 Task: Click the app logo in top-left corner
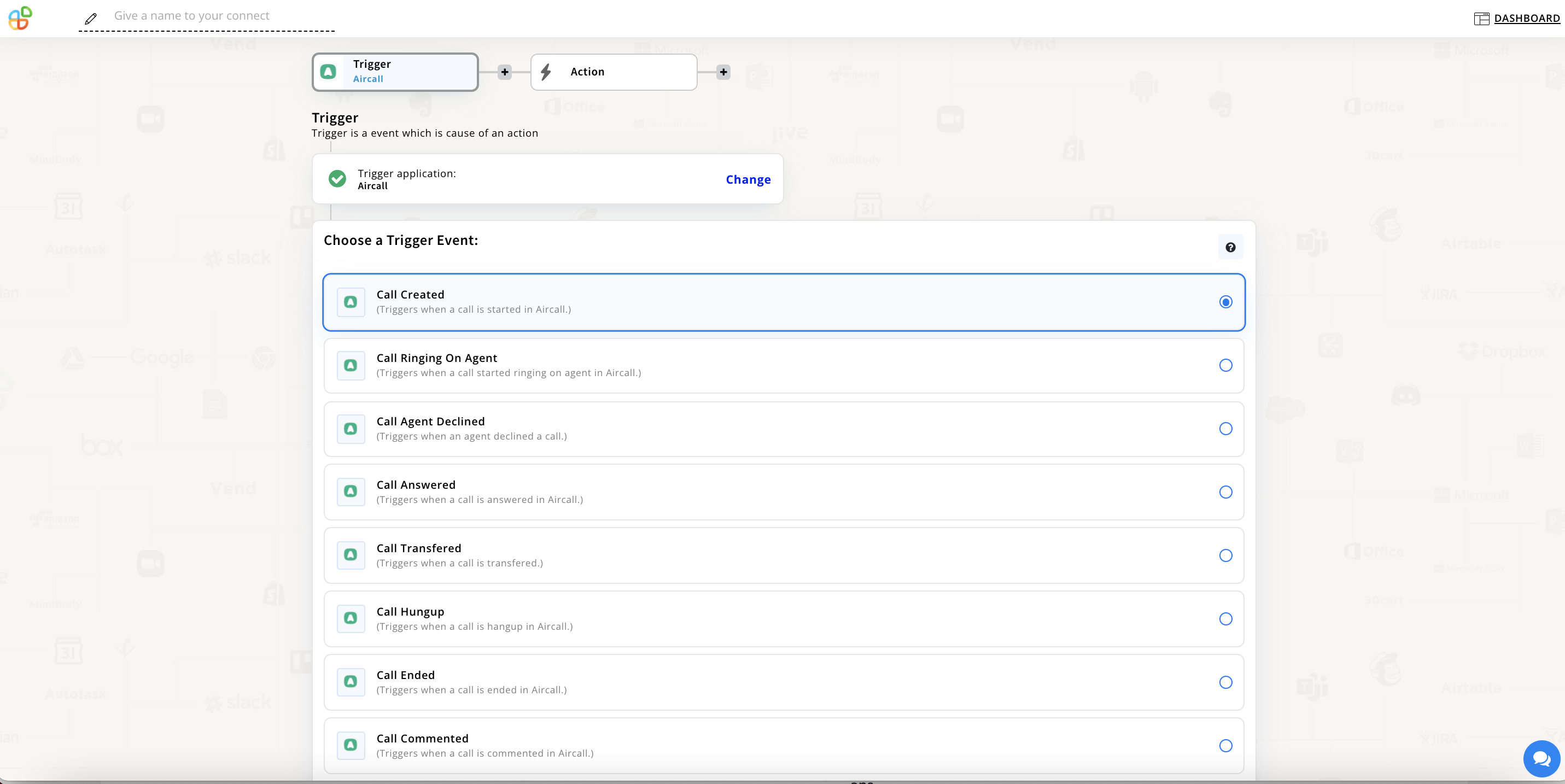[x=20, y=17]
